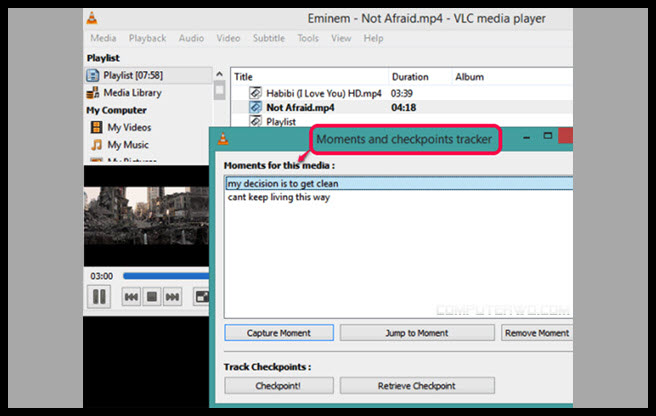
Task: Open Media Library in the sidebar
Action: pyautogui.click(x=132, y=93)
